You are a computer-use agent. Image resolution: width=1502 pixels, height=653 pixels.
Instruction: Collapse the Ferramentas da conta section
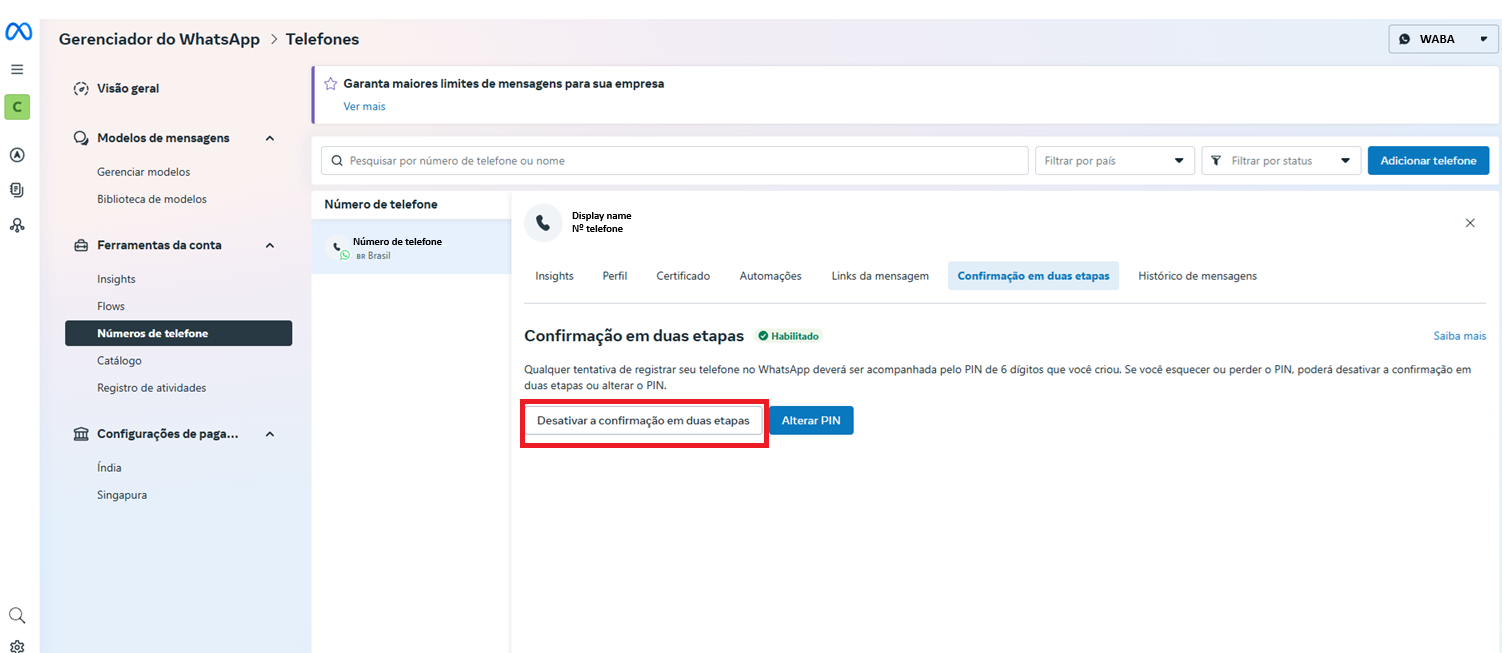click(270, 245)
